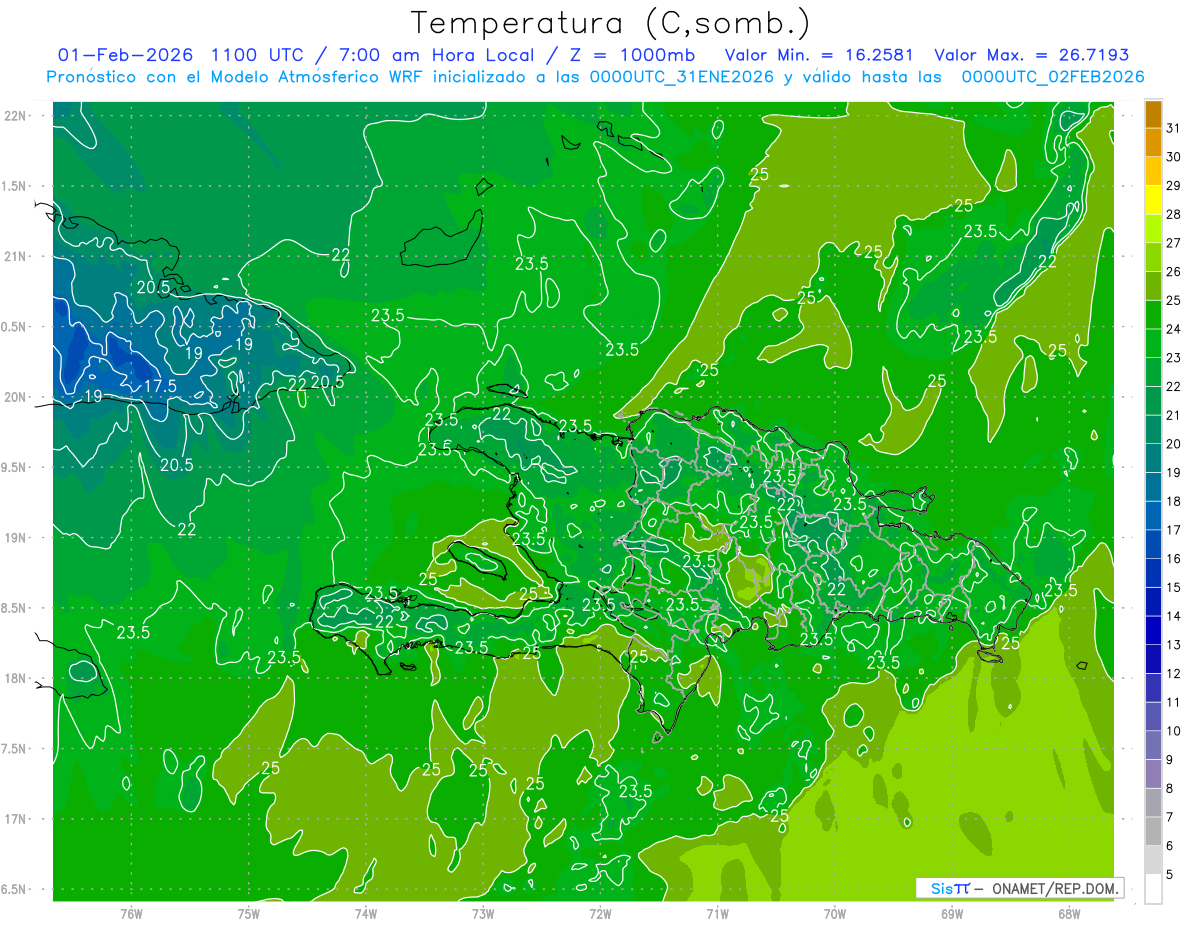Screen dimensions: 1200x927
Task: Click the legend scale value "27"
Action: tap(1174, 243)
